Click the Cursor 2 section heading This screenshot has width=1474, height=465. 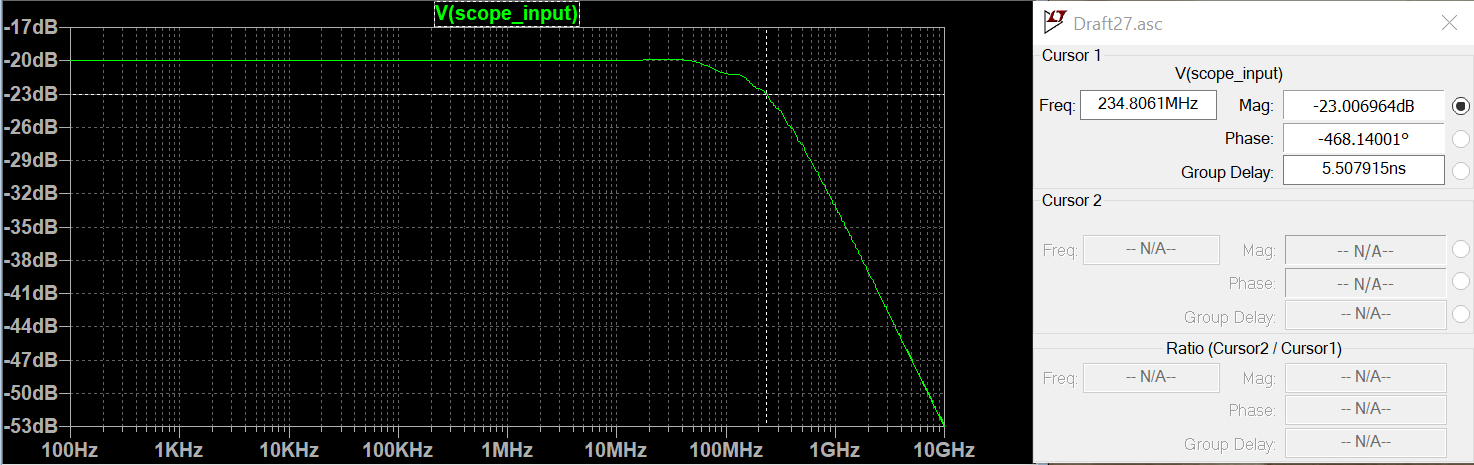pos(1072,200)
